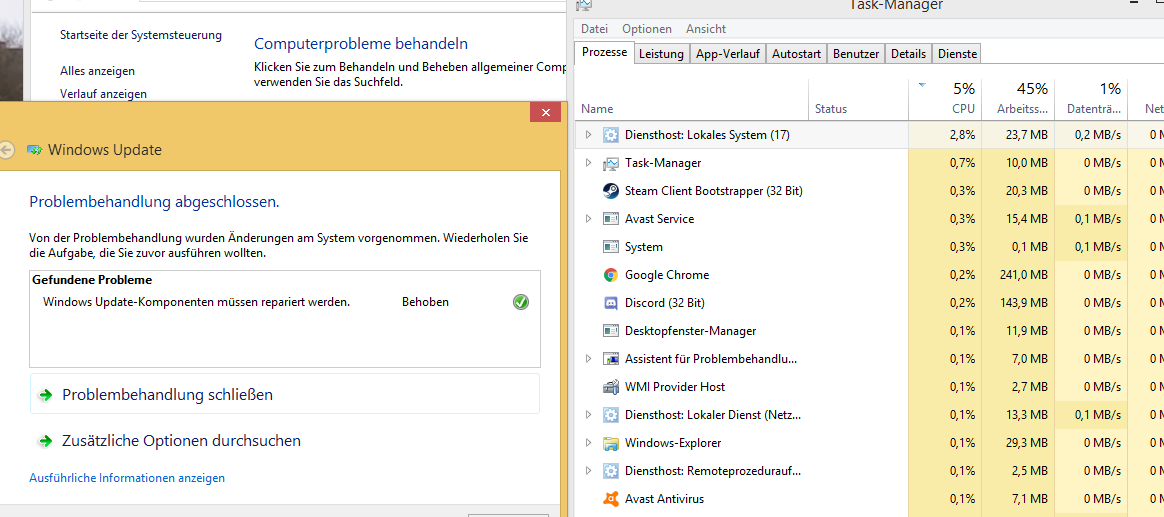Click the Steam Client Bootstrapper icon

[x=610, y=191]
